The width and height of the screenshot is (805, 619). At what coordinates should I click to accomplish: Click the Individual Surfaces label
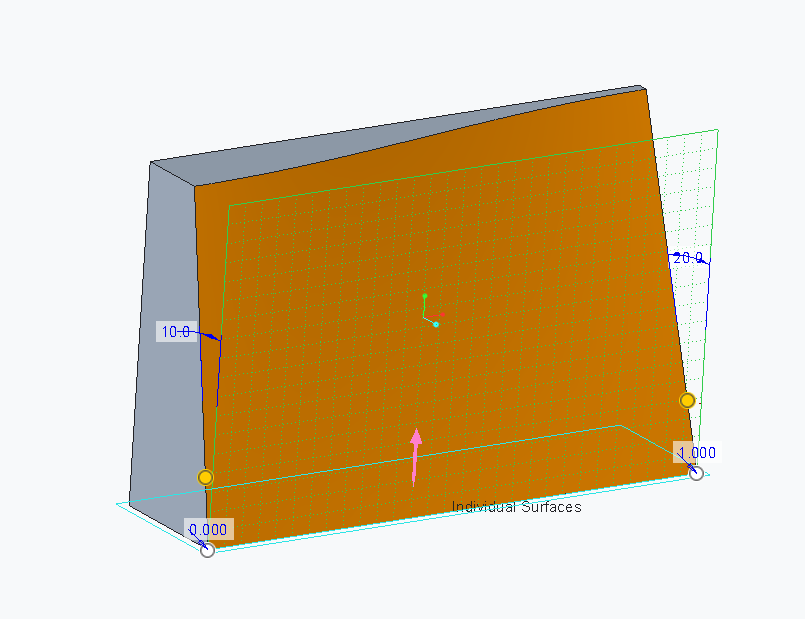pyautogui.click(x=515, y=507)
